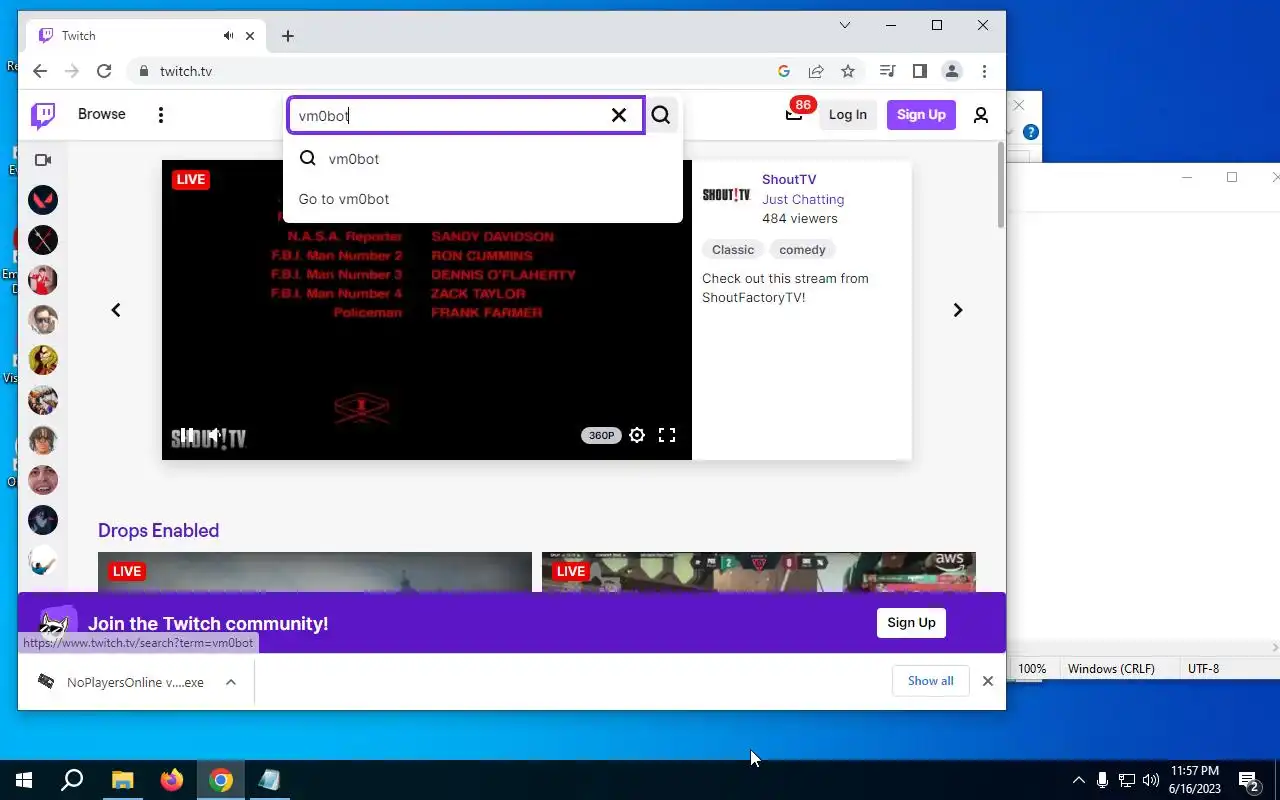Open Chrome three-dot menu

pyautogui.click(x=985, y=71)
